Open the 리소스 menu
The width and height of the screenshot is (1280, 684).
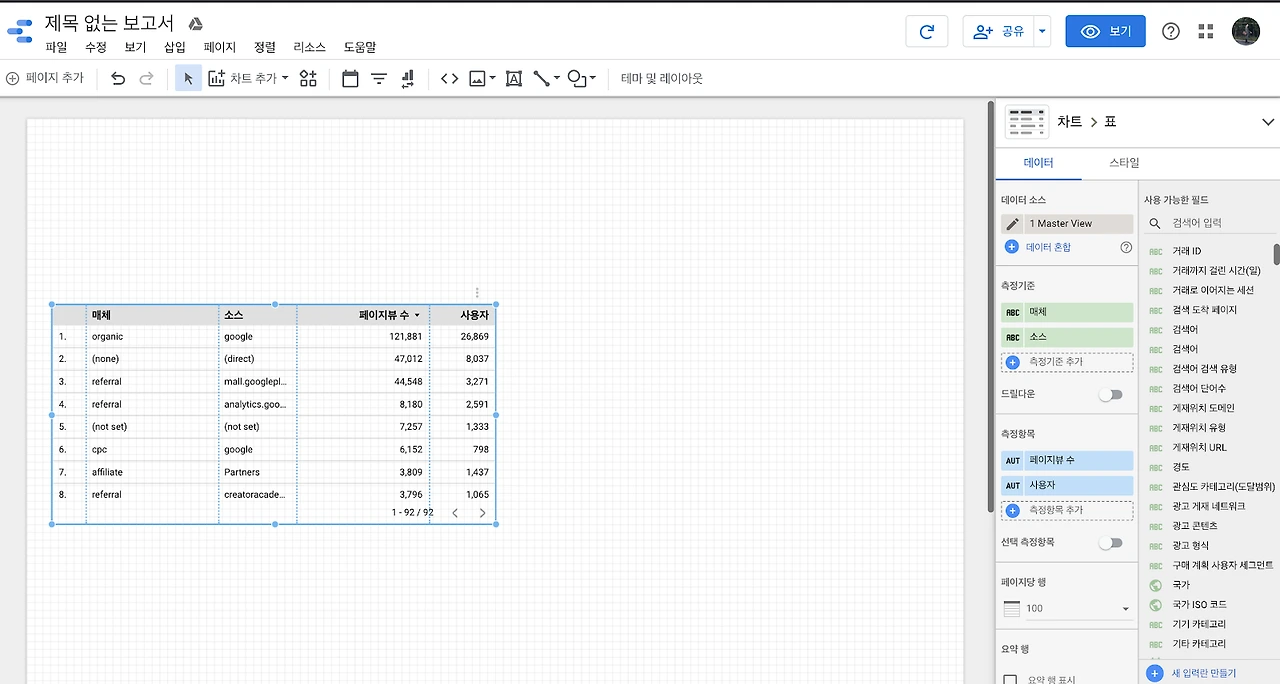point(310,47)
